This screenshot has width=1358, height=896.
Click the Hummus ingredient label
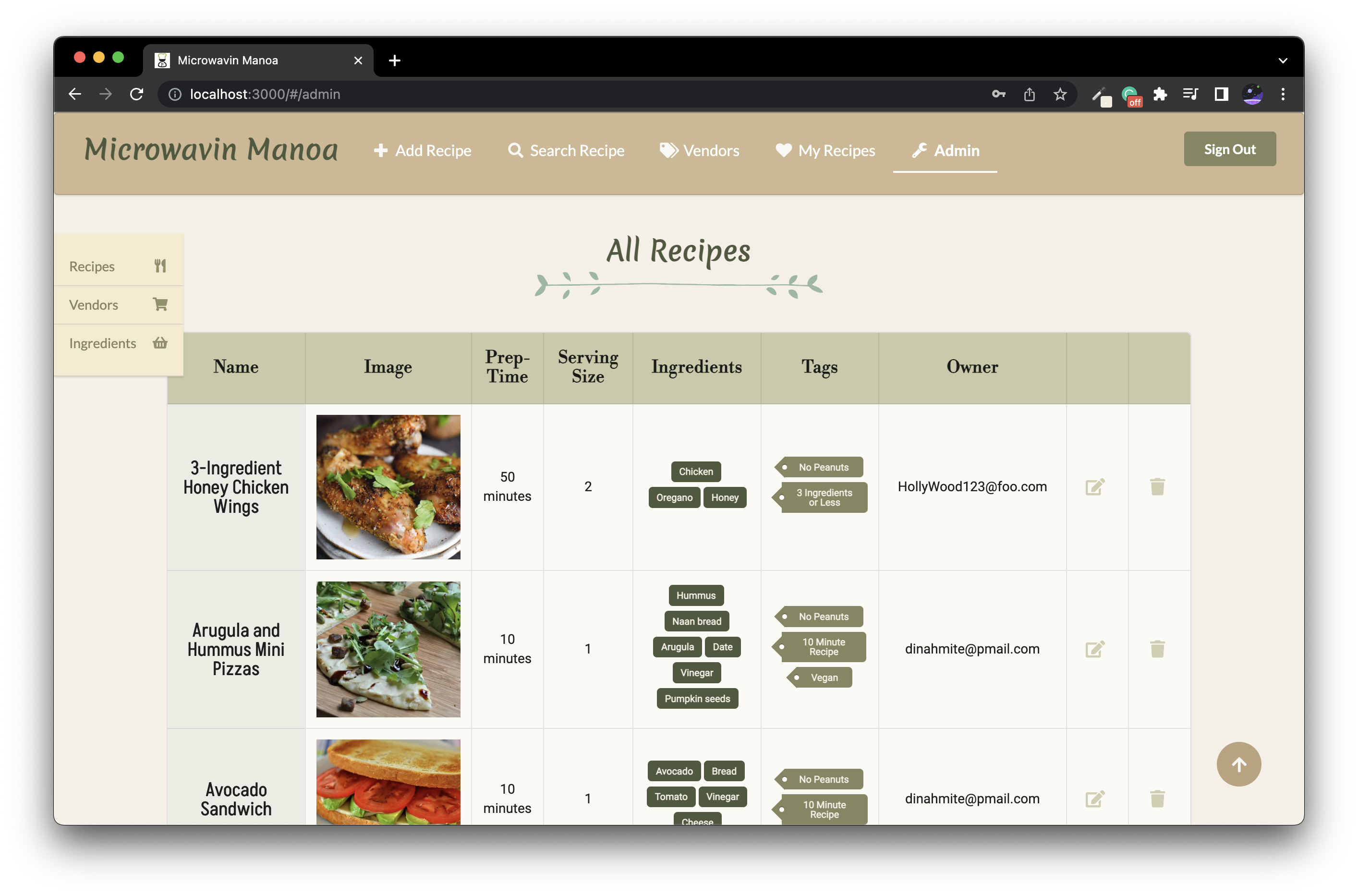695,595
